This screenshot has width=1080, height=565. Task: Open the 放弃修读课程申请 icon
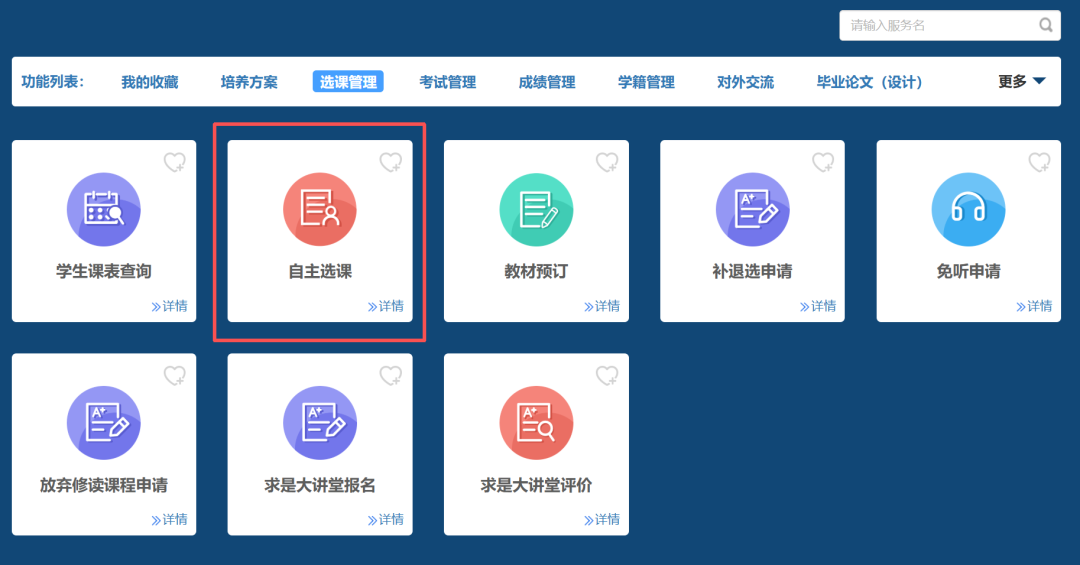(x=103, y=423)
